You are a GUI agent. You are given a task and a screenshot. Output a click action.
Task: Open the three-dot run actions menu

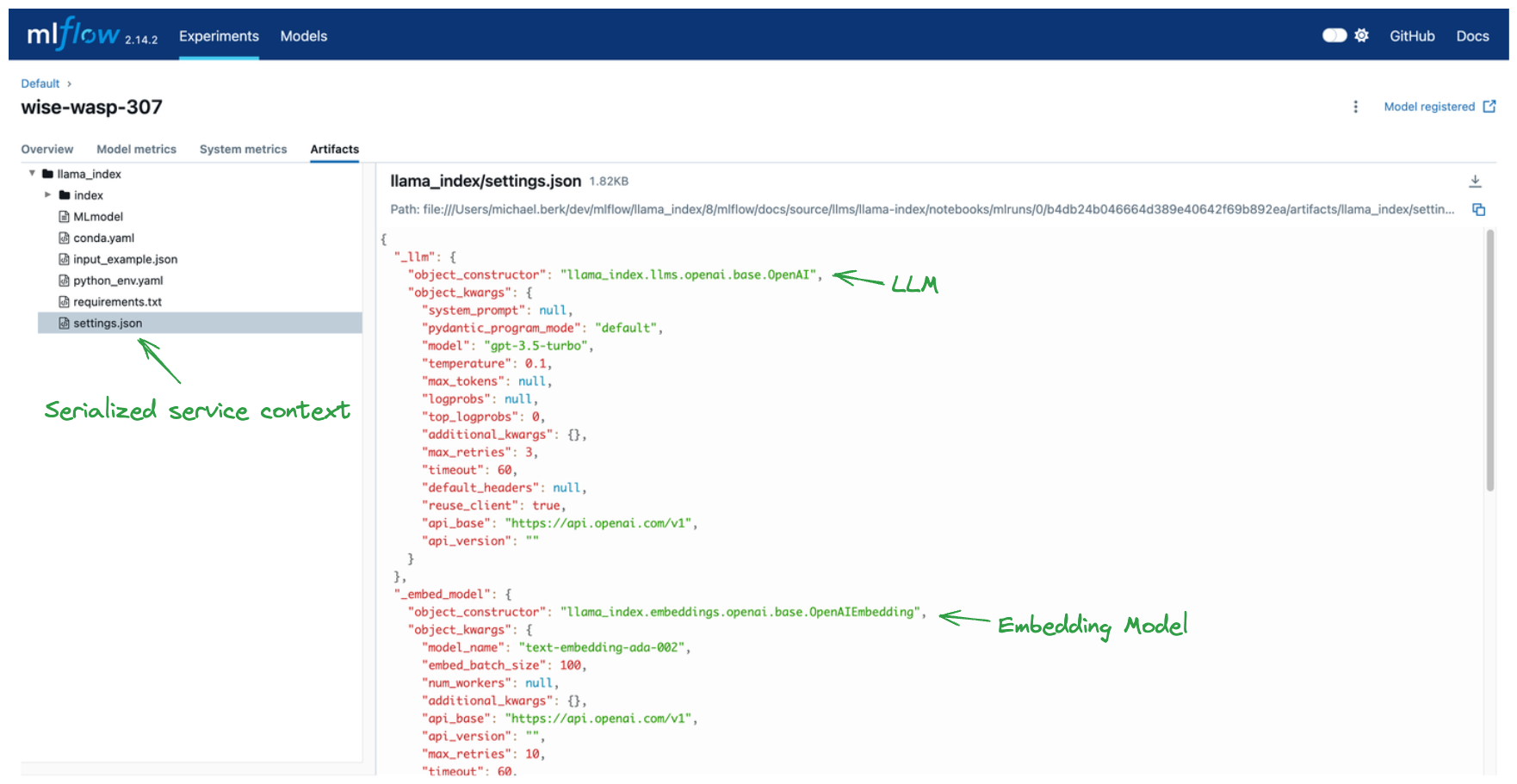tap(1356, 107)
